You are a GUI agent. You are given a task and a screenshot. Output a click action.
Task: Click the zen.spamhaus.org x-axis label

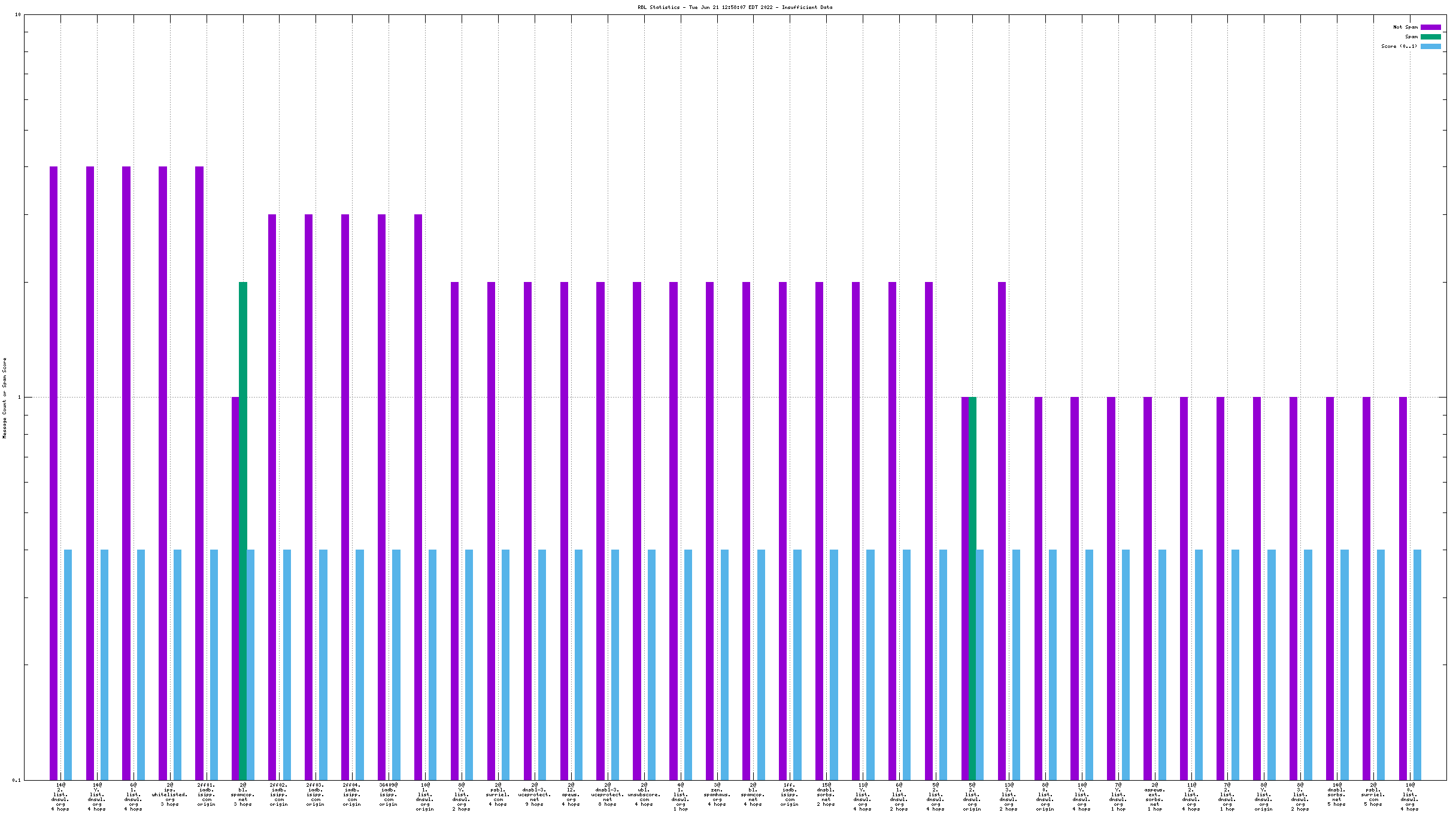coord(717,794)
